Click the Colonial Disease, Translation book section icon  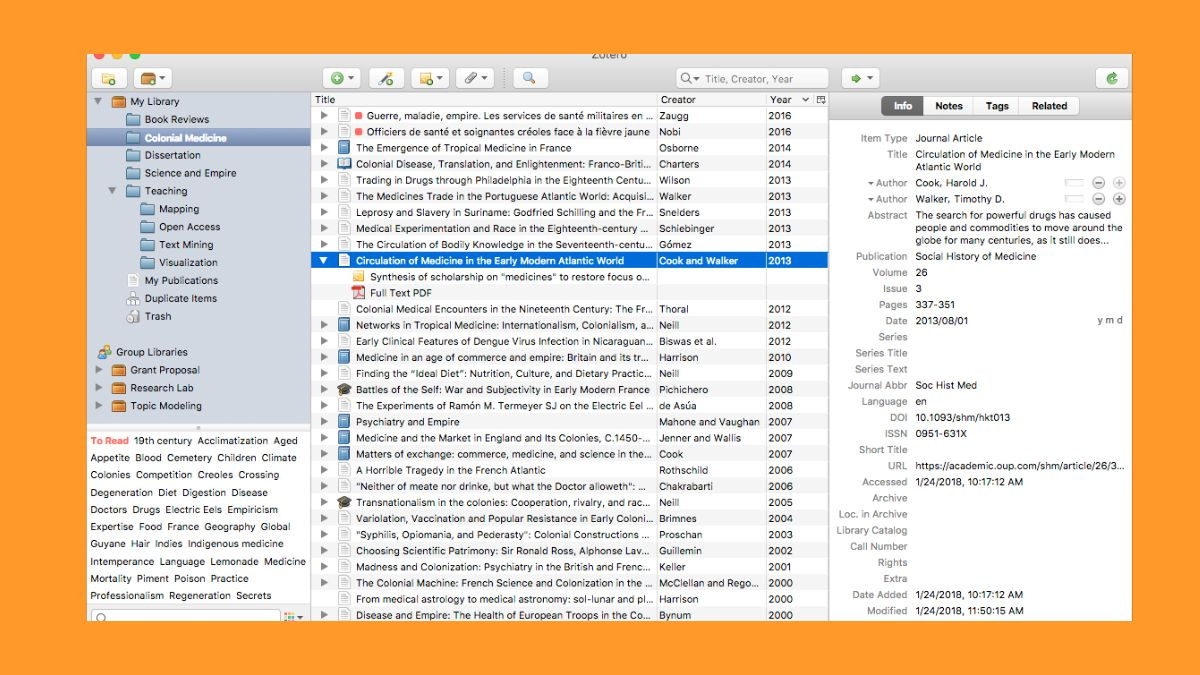point(344,164)
